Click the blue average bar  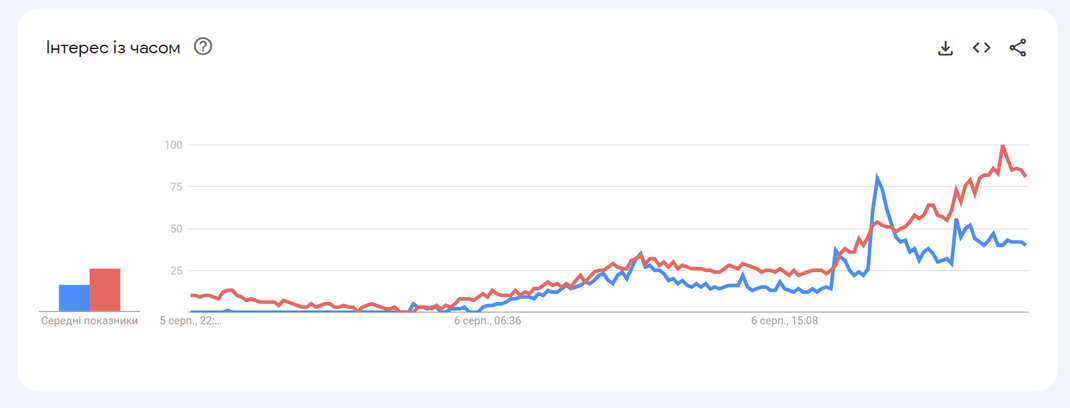pos(74,298)
